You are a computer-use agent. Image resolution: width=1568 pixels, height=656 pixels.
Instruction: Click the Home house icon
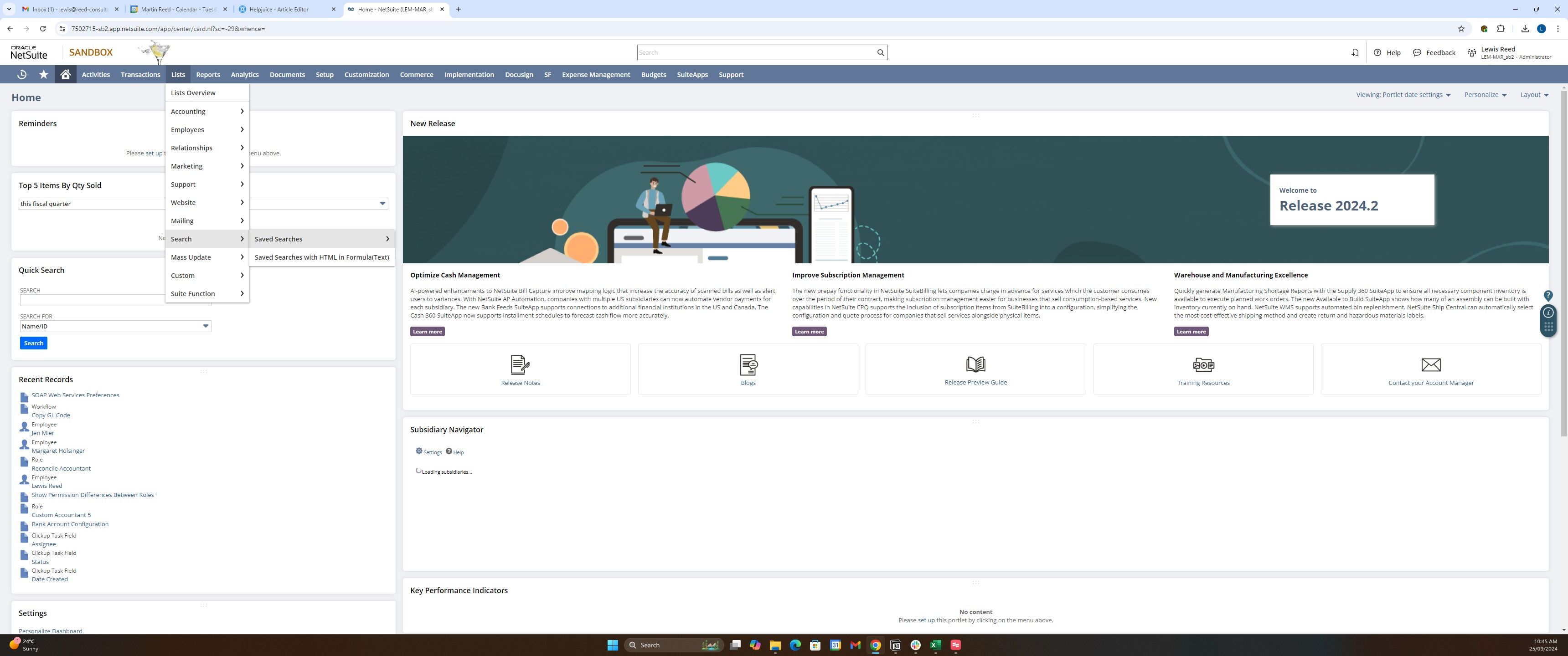pos(65,74)
